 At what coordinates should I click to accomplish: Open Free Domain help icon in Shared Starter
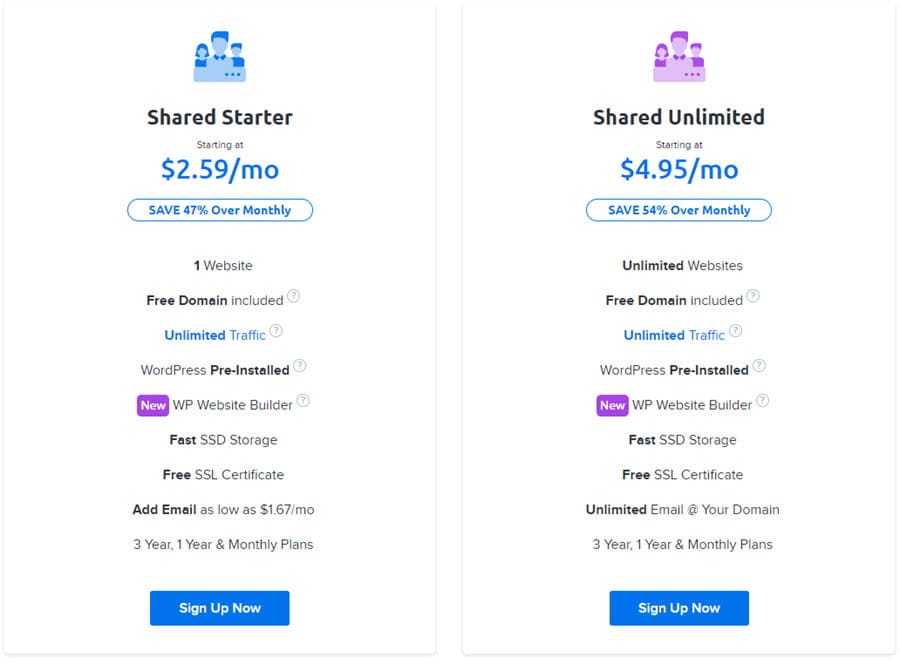click(x=294, y=297)
